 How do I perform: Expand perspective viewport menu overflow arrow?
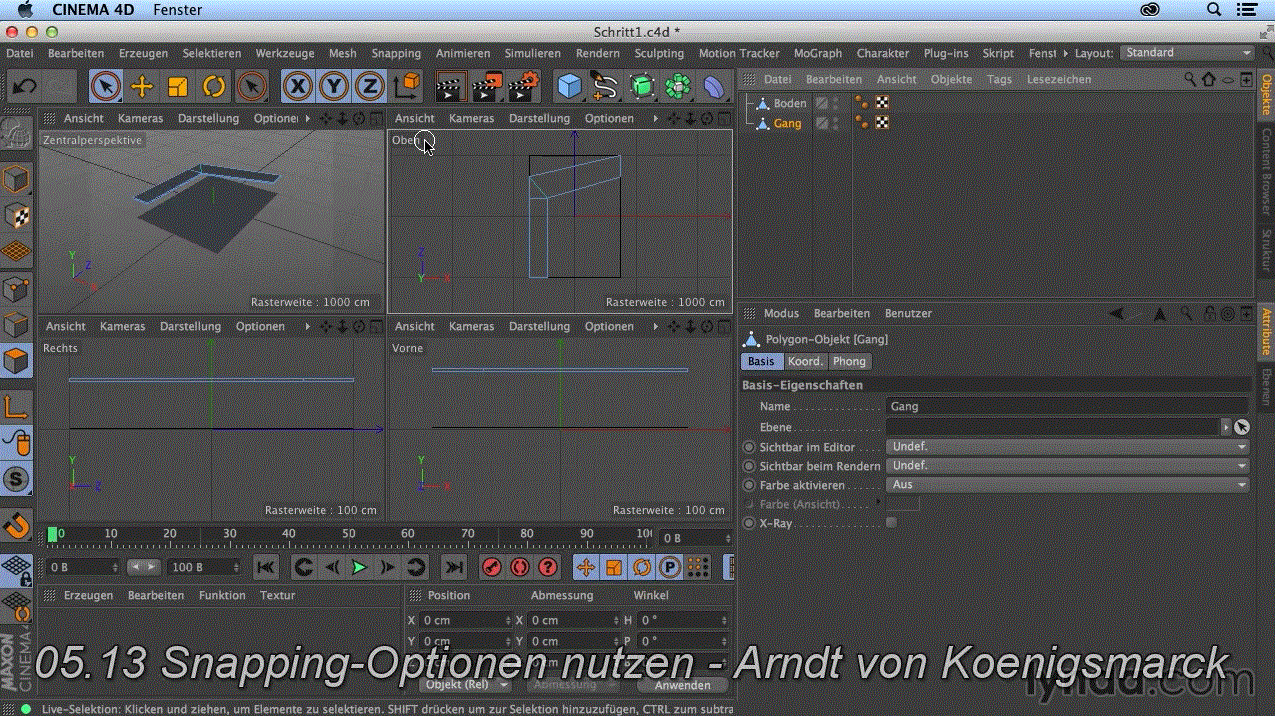click(x=307, y=118)
